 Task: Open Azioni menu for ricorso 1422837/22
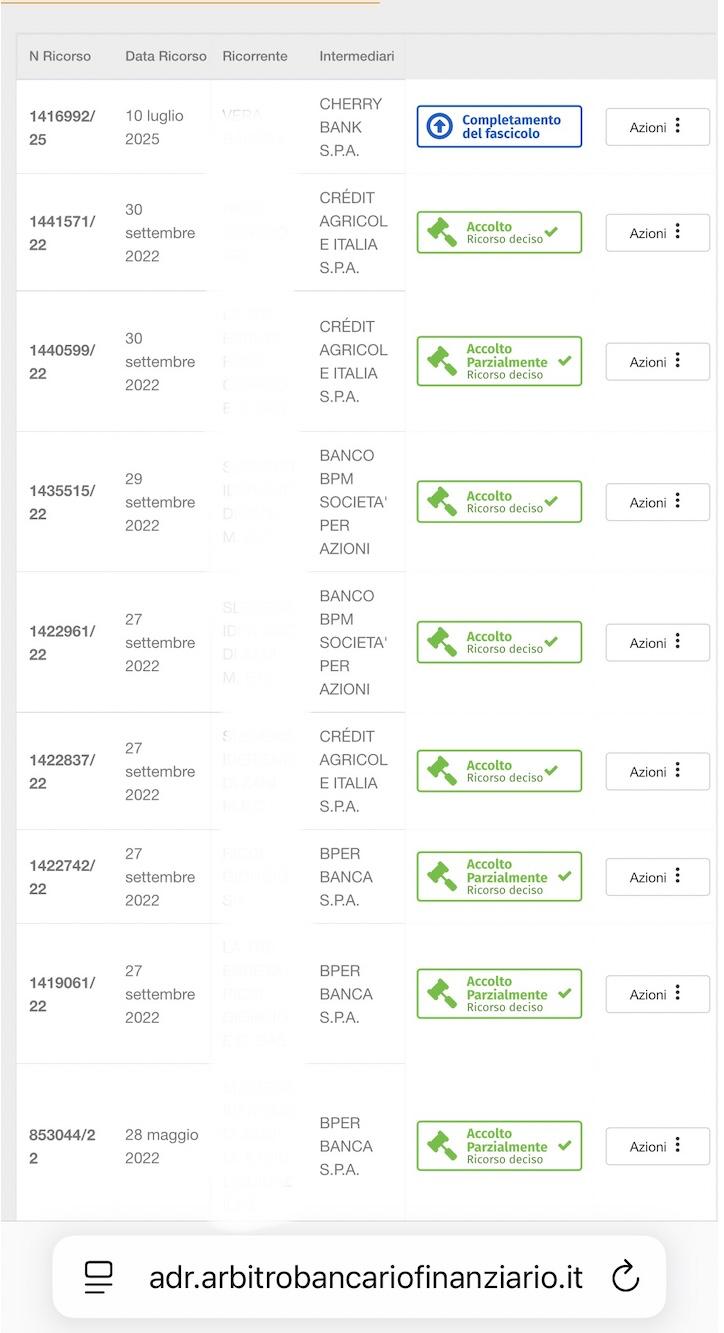click(657, 772)
